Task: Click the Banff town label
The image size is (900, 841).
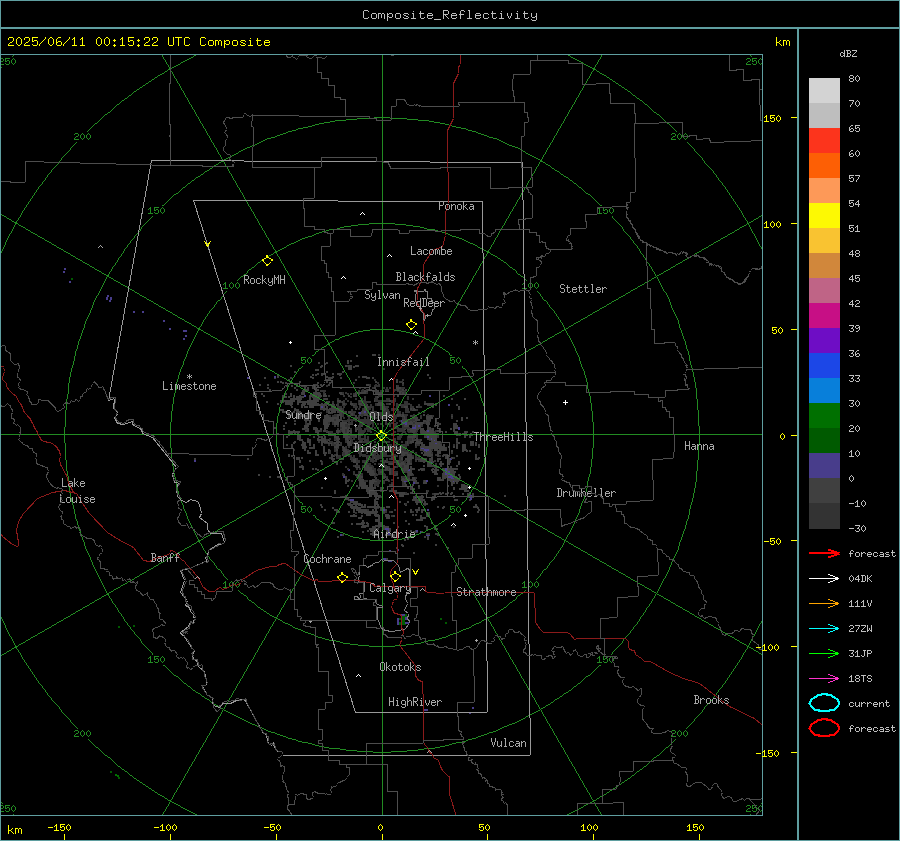Action: pos(165,558)
